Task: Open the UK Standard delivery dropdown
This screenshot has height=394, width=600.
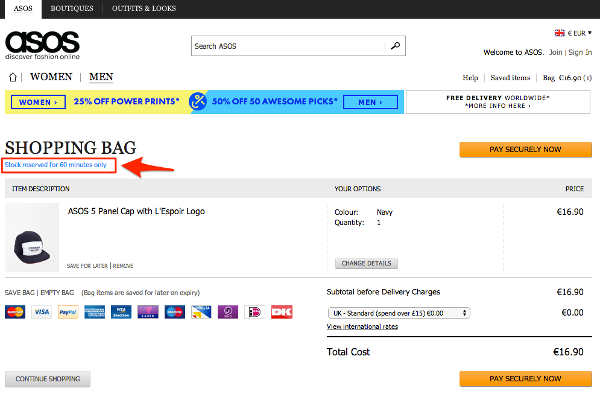Action: click(x=399, y=313)
